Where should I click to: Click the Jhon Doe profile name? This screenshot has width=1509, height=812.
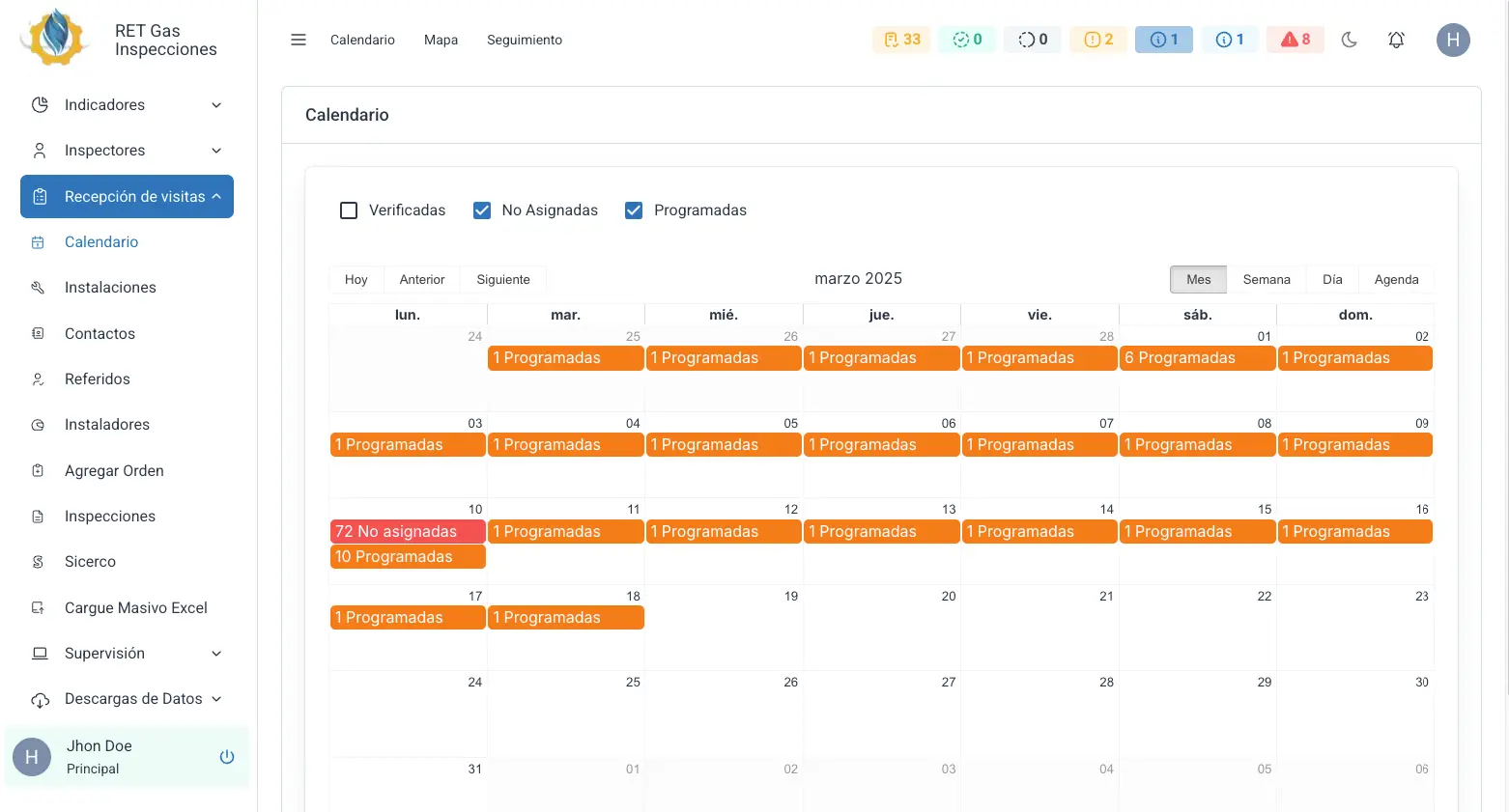[100, 746]
